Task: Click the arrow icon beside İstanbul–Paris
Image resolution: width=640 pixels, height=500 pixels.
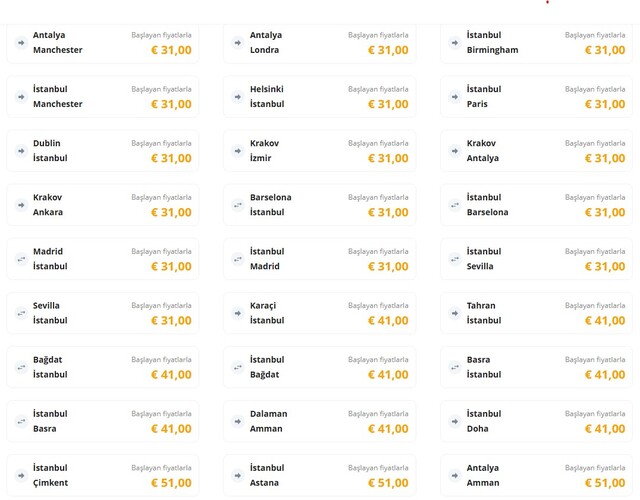Action: 454,97
